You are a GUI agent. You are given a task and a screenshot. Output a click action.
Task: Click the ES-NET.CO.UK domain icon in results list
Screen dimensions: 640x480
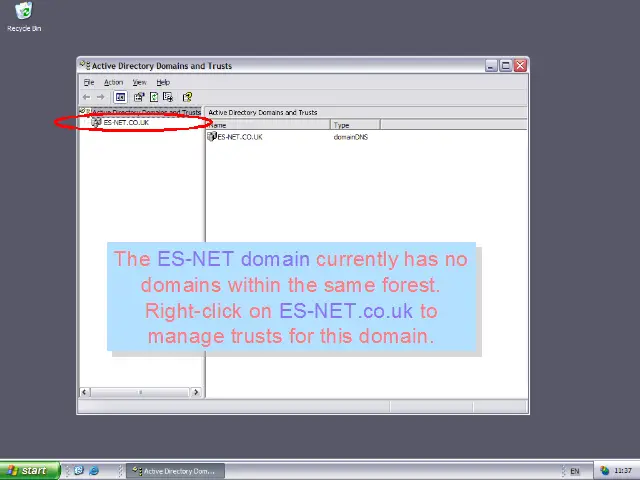[x=211, y=136]
